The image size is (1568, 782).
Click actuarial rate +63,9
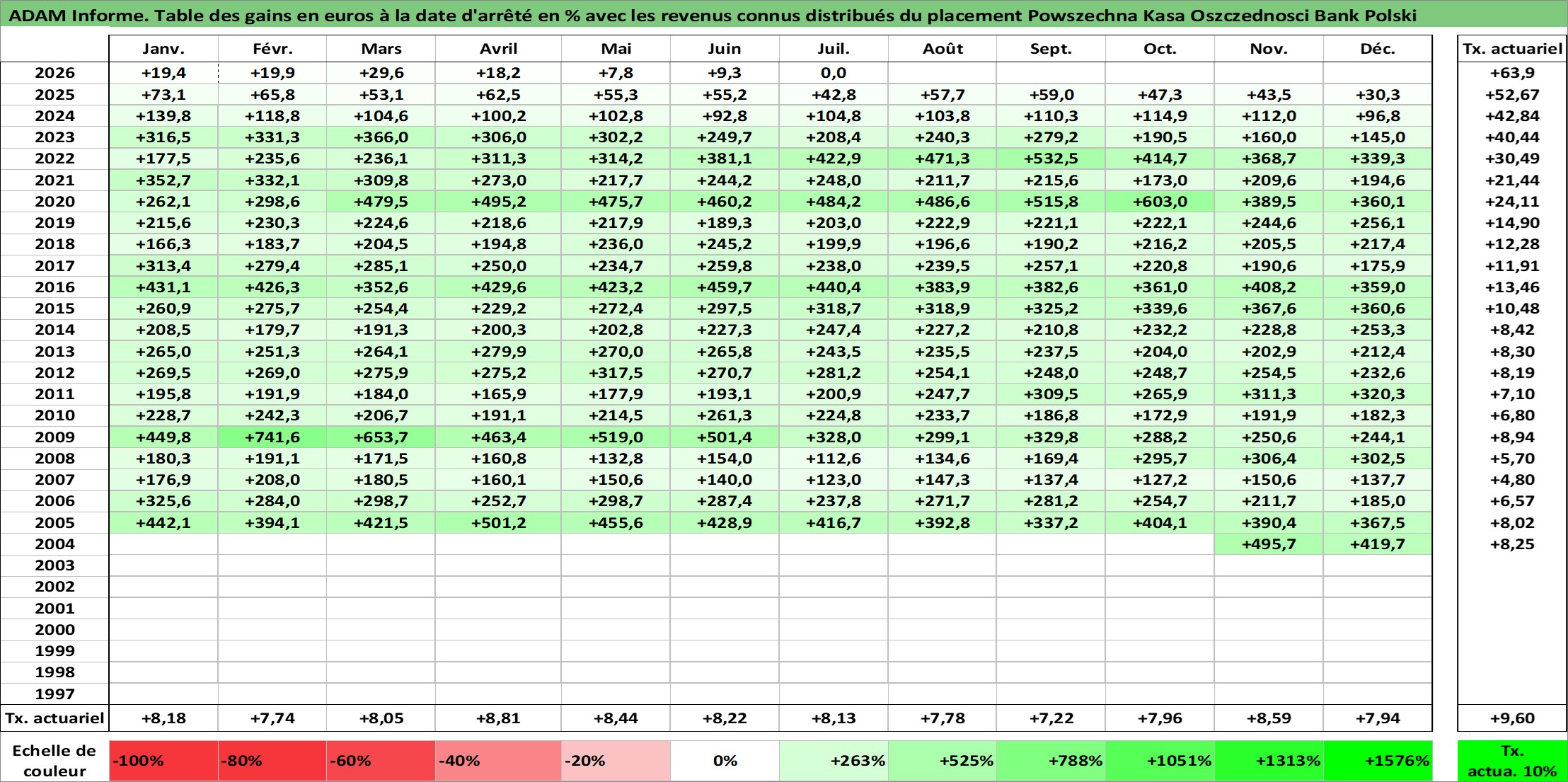point(1512,73)
